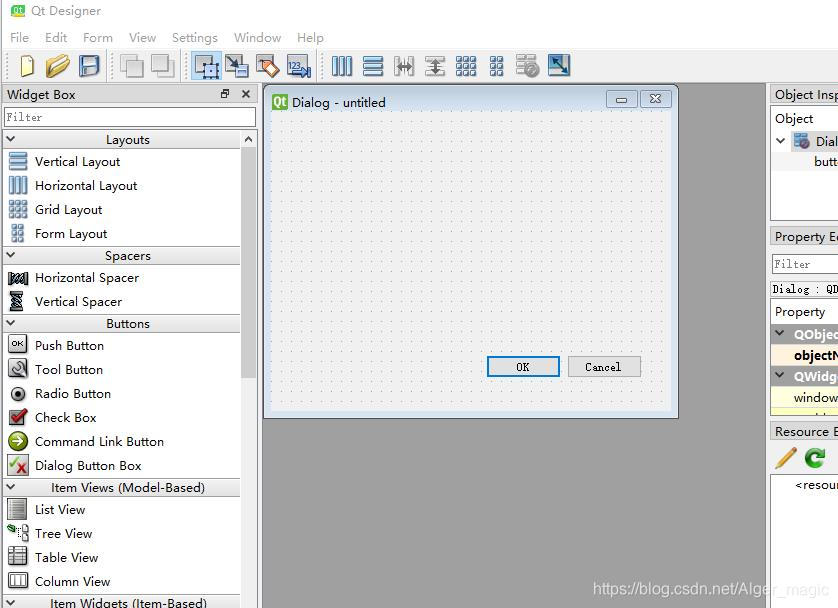
Task: Minimize the Dialog - untitled form
Action: click(x=622, y=99)
